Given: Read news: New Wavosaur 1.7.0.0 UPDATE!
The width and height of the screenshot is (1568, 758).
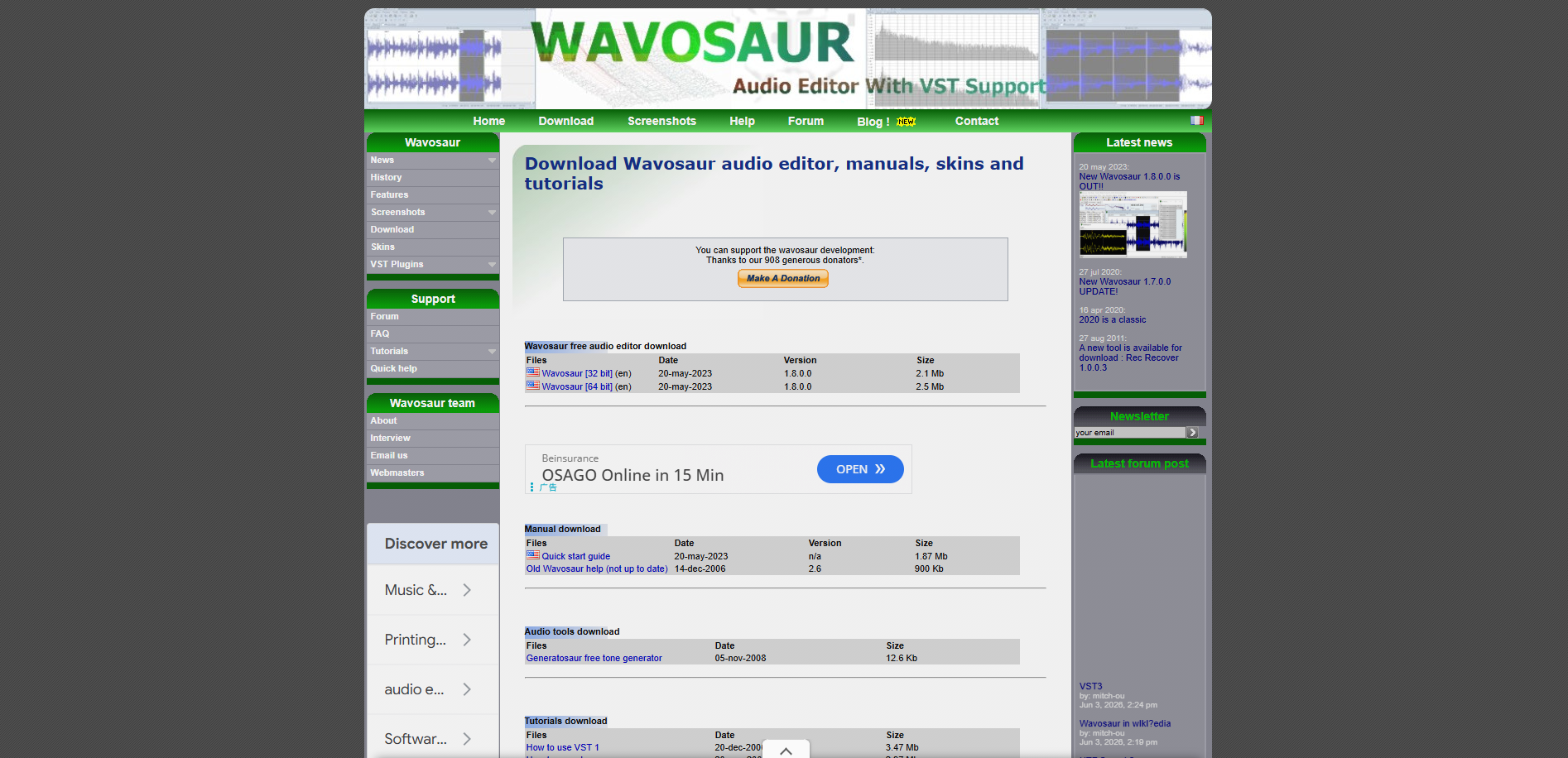Looking at the screenshot, I should point(1124,286).
